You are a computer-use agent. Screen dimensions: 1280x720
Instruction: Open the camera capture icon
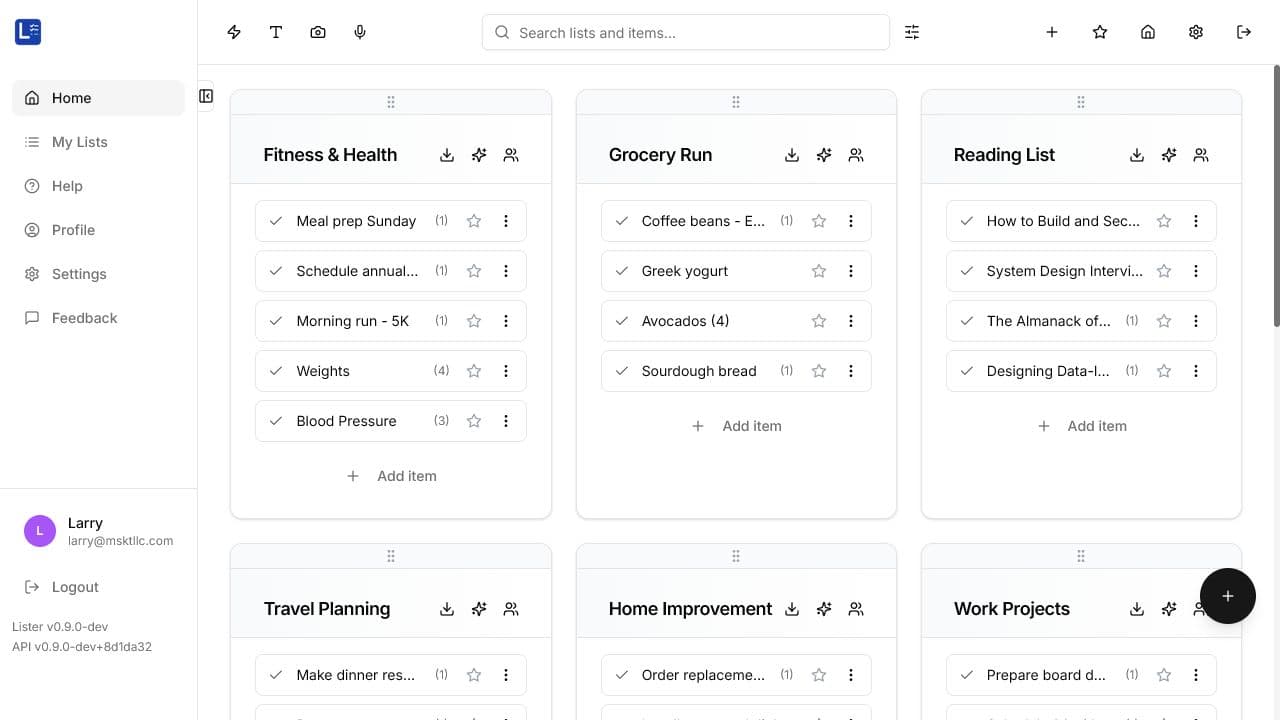[x=318, y=32]
